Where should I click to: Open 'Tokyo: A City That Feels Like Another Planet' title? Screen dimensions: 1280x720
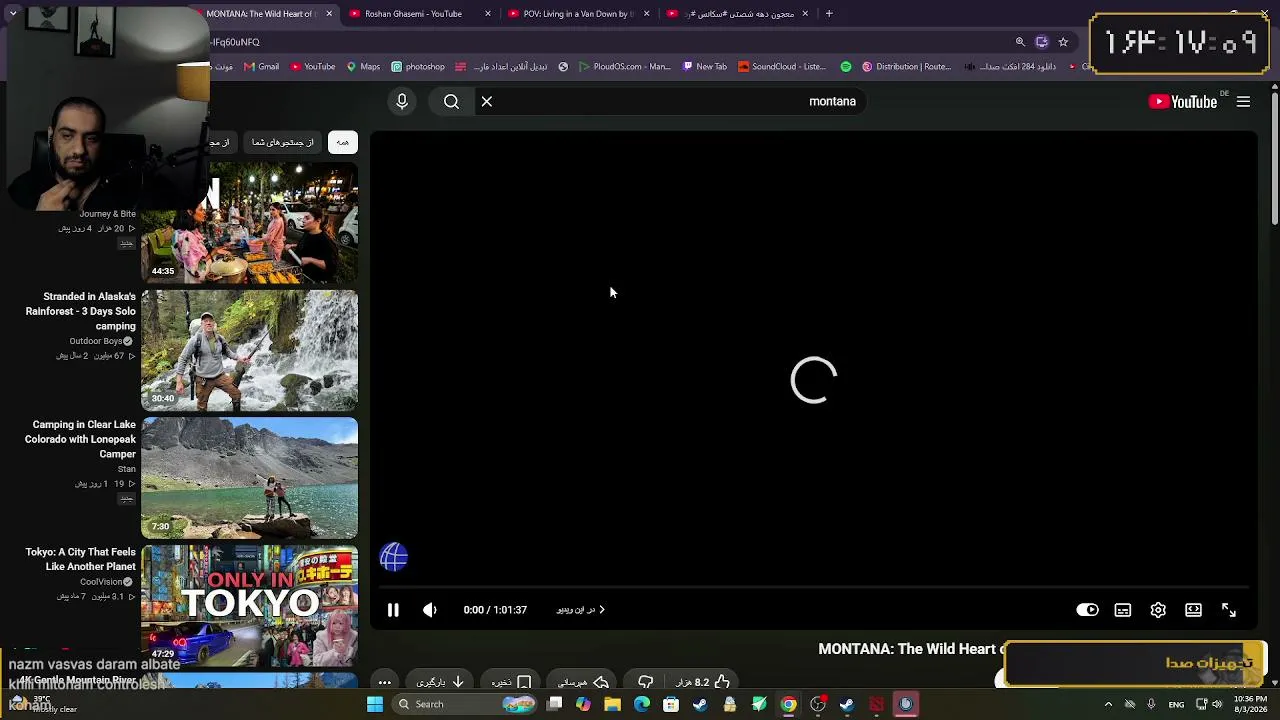click(x=81, y=559)
